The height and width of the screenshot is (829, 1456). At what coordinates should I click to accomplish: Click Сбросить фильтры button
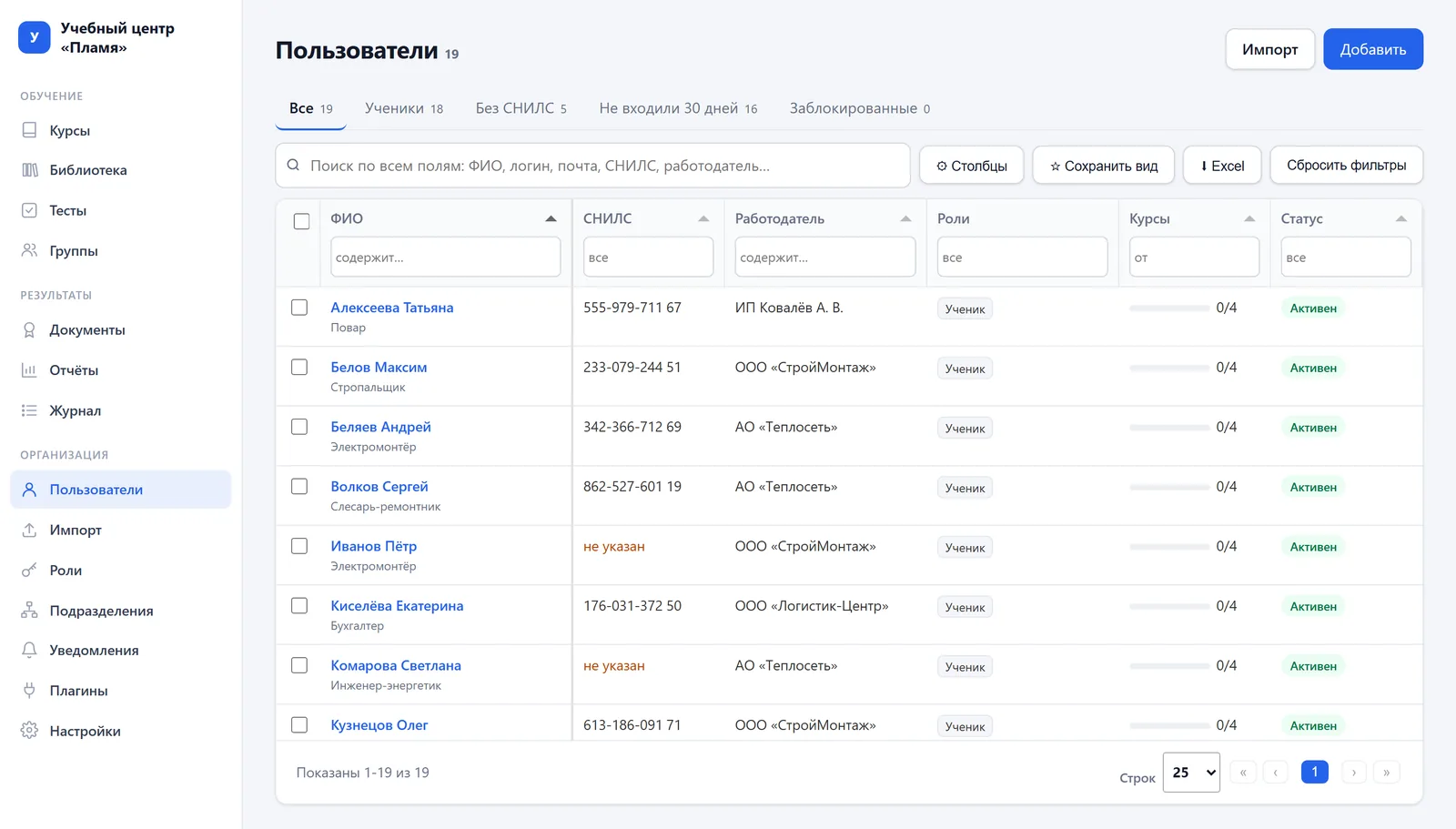pyautogui.click(x=1346, y=166)
